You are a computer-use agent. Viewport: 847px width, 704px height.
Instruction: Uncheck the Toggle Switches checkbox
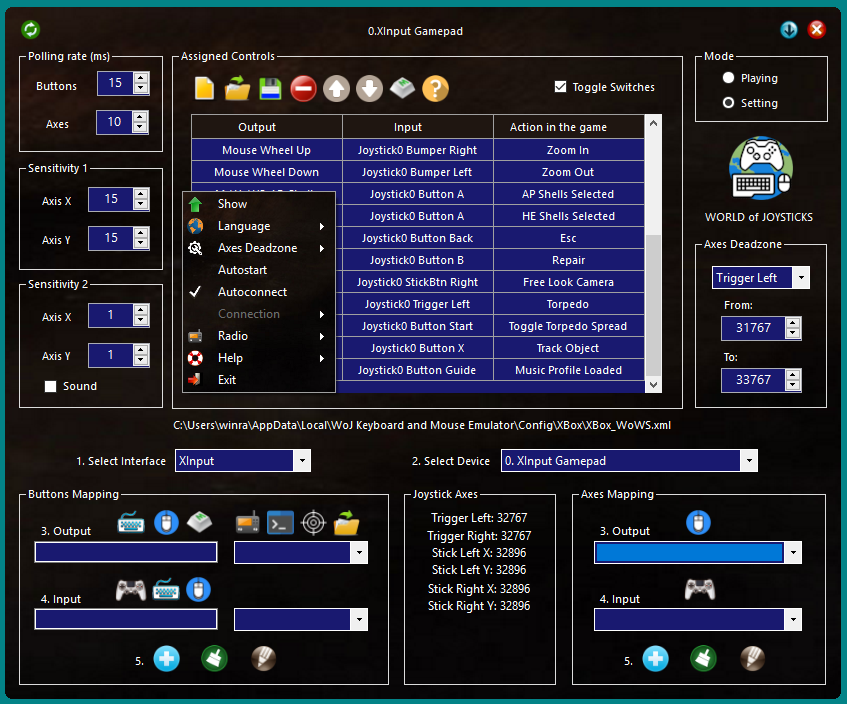coord(561,87)
